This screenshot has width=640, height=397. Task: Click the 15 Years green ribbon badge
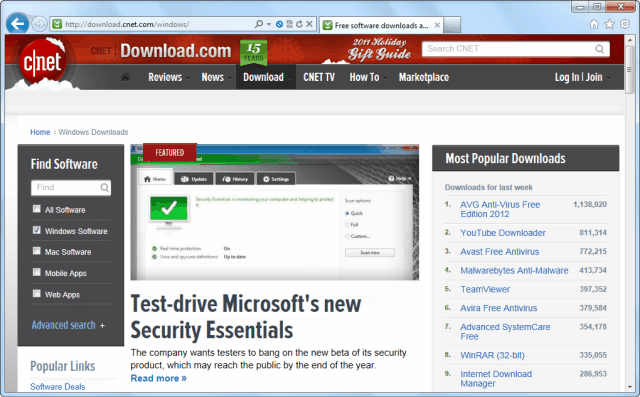point(253,53)
